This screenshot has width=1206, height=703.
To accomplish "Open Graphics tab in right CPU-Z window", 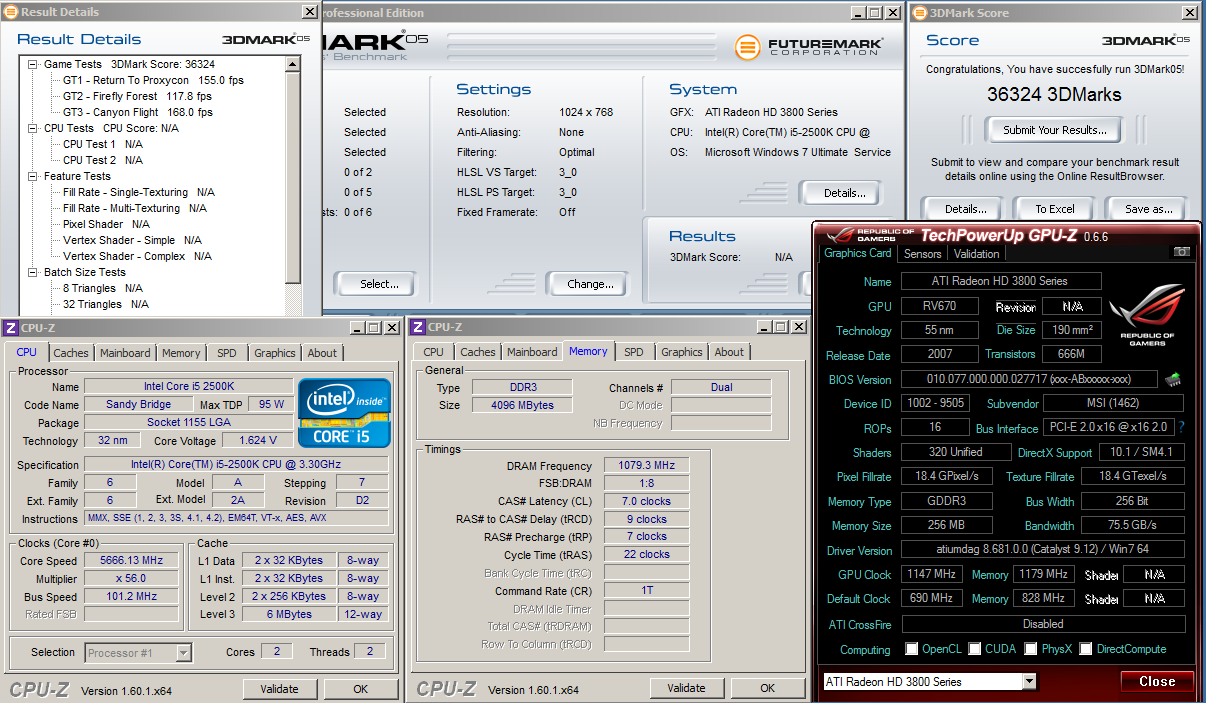I will click(x=682, y=352).
